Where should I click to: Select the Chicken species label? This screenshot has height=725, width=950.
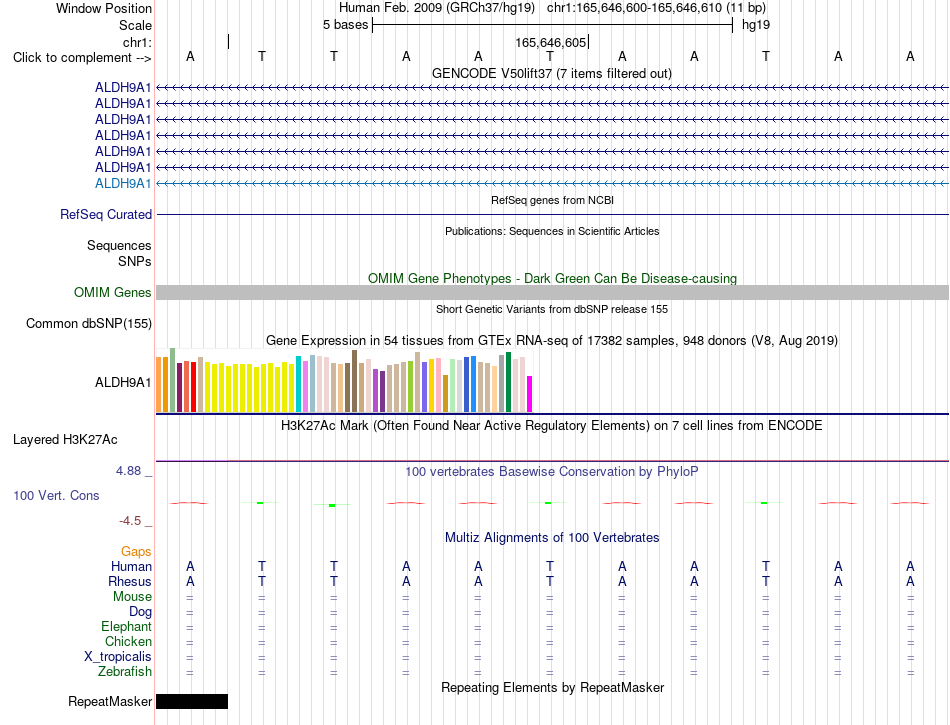click(x=128, y=641)
